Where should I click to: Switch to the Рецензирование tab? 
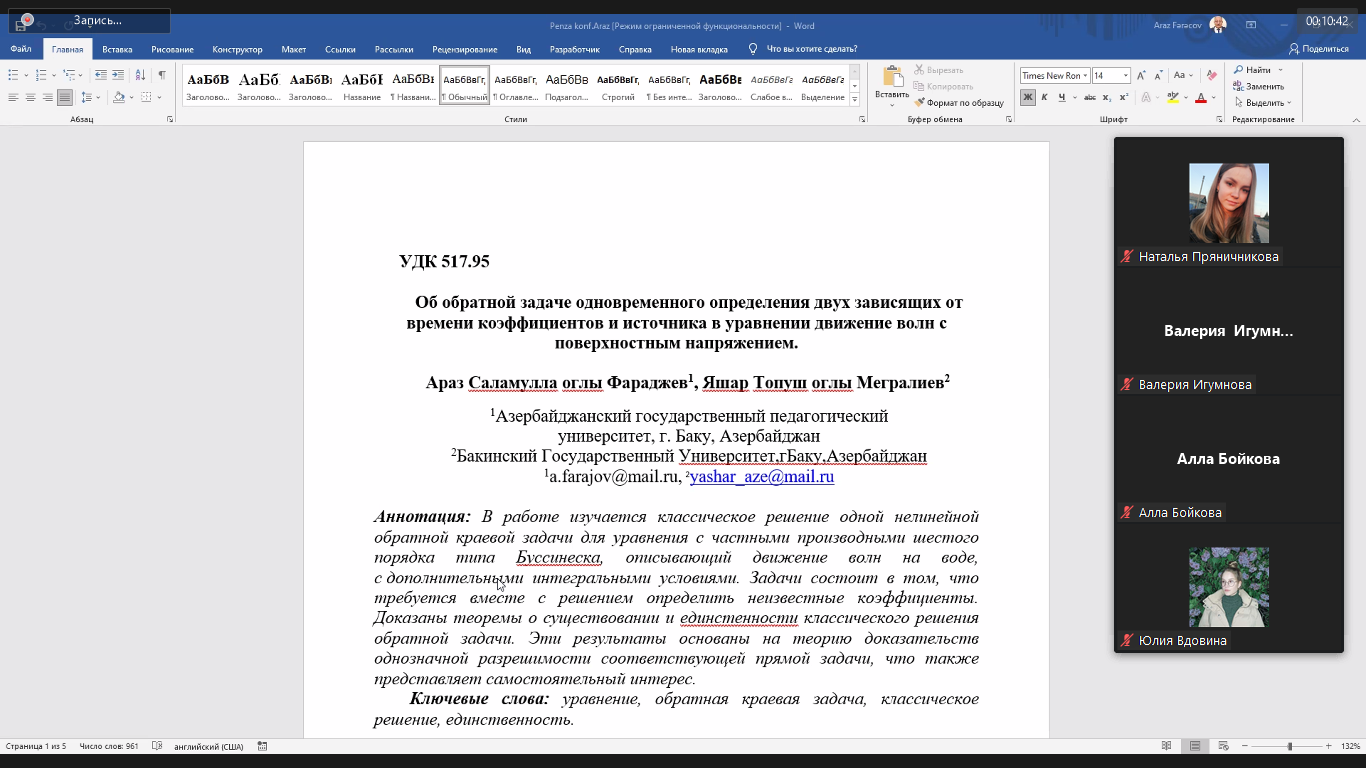[464, 49]
